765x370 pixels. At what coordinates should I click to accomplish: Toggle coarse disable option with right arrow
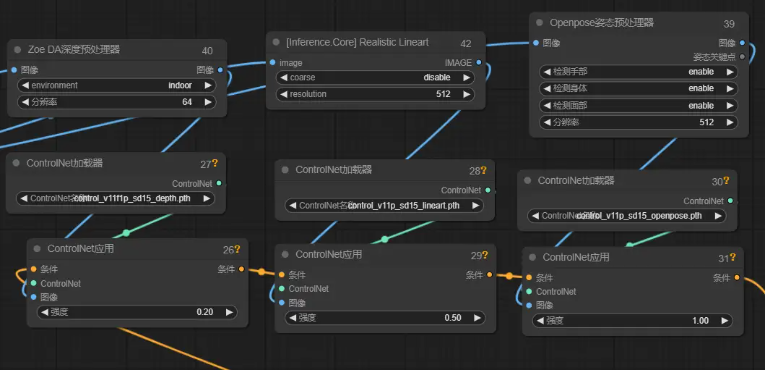coord(466,77)
